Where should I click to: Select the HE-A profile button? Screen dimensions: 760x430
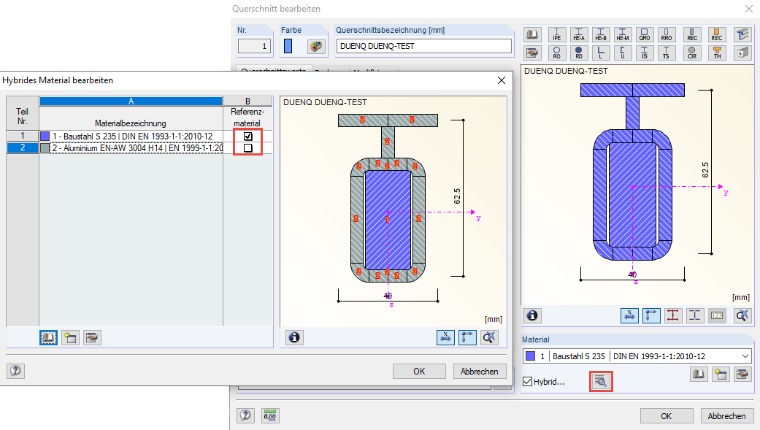click(x=579, y=34)
